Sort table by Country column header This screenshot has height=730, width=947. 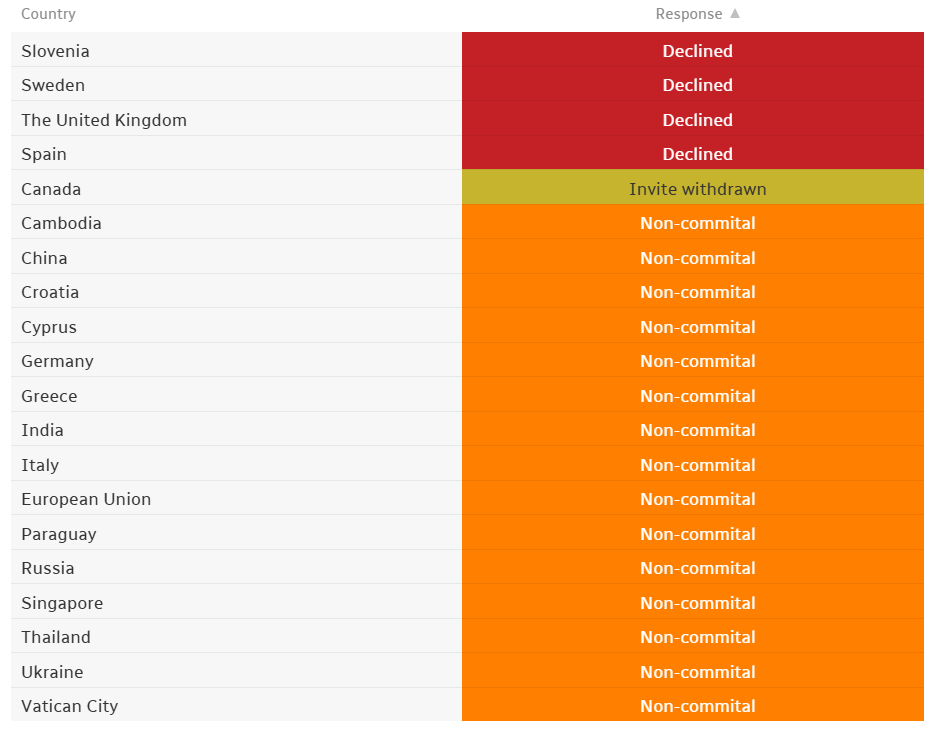coord(48,14)
